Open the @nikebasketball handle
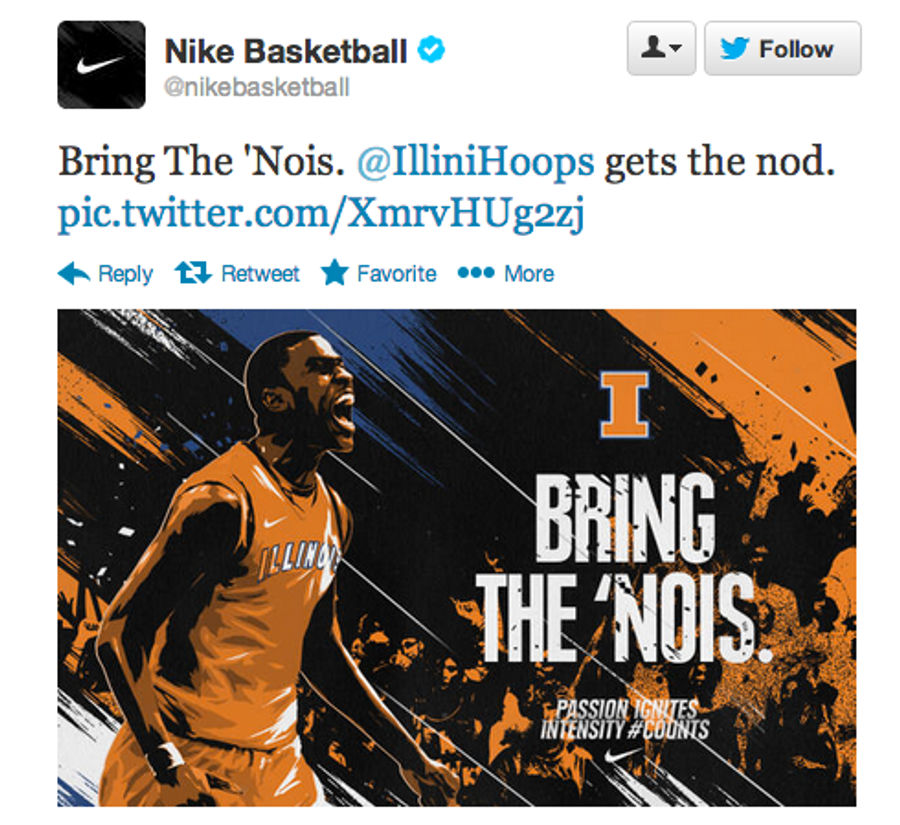900x825 pixels. [257, 88]
